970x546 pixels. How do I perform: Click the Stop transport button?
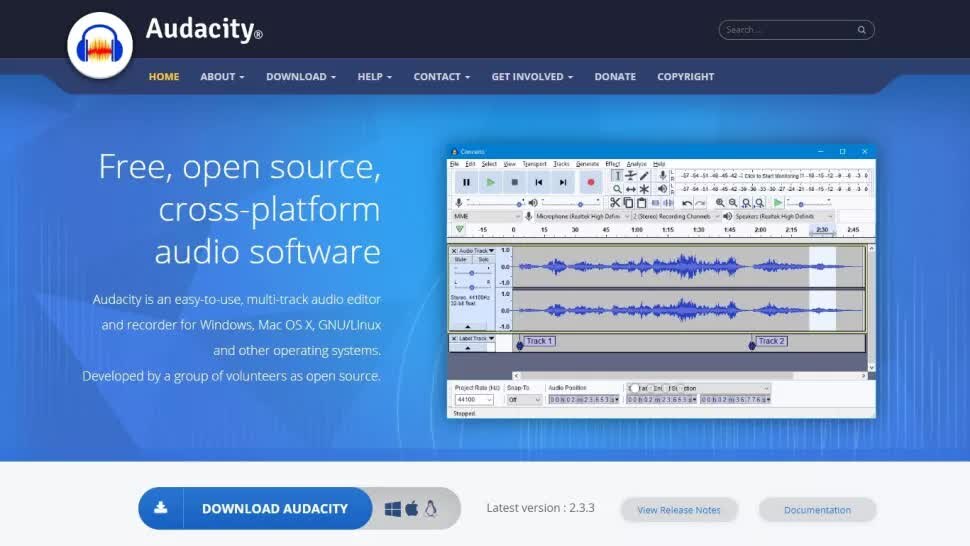(x=515, y=182)
